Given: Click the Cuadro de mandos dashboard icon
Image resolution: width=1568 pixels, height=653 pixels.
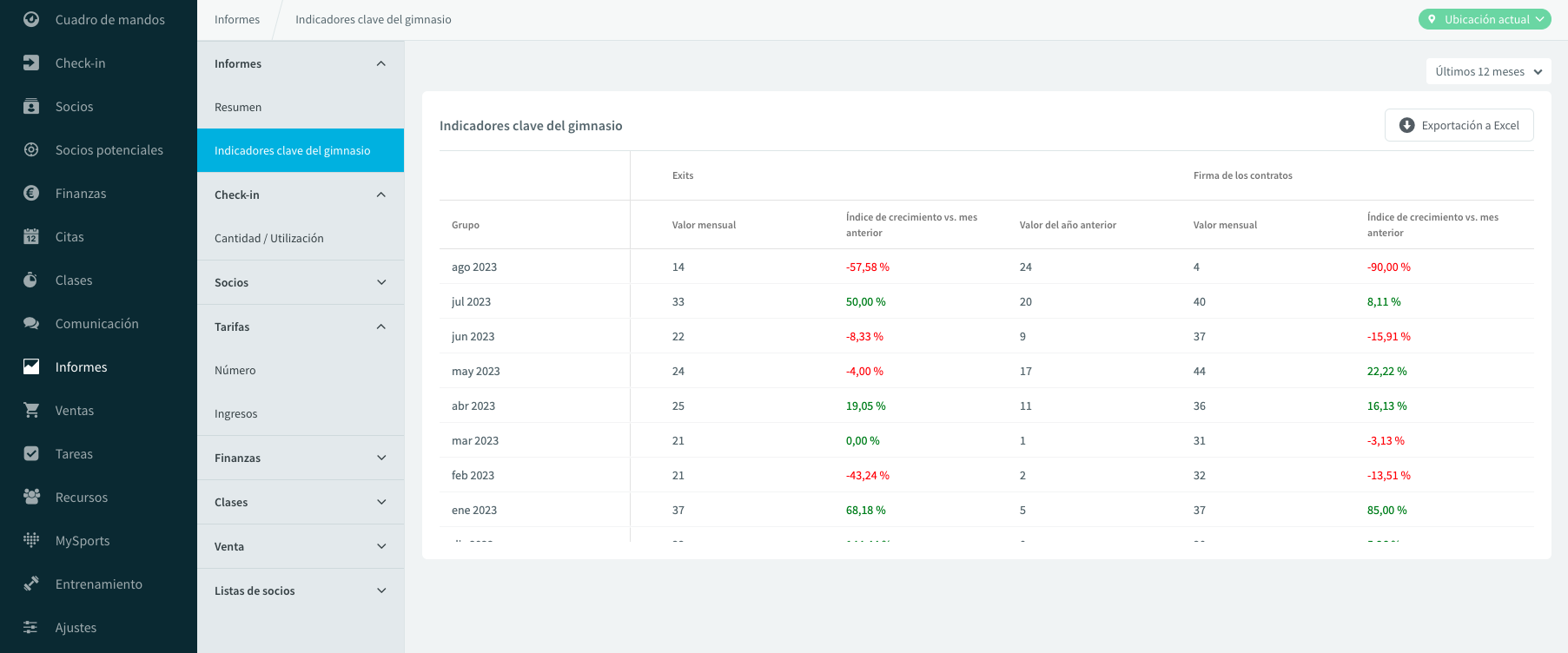Looking at the screenshot, I should (x=31, y=19).
